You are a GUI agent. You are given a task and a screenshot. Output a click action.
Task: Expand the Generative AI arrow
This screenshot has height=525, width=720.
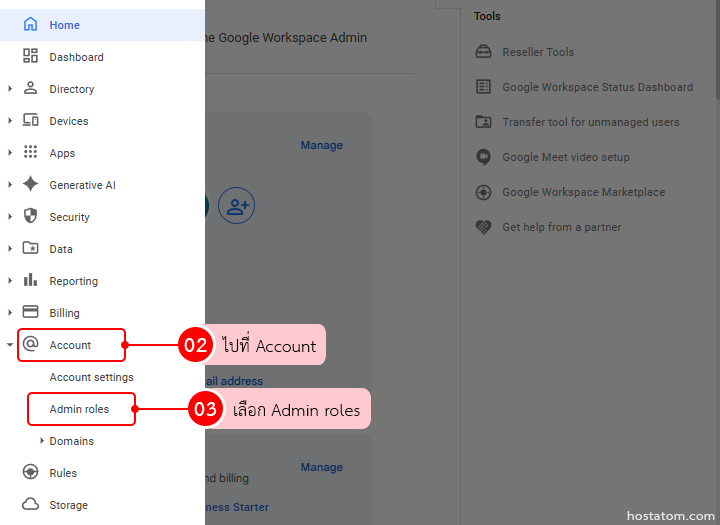click(10, 185)
